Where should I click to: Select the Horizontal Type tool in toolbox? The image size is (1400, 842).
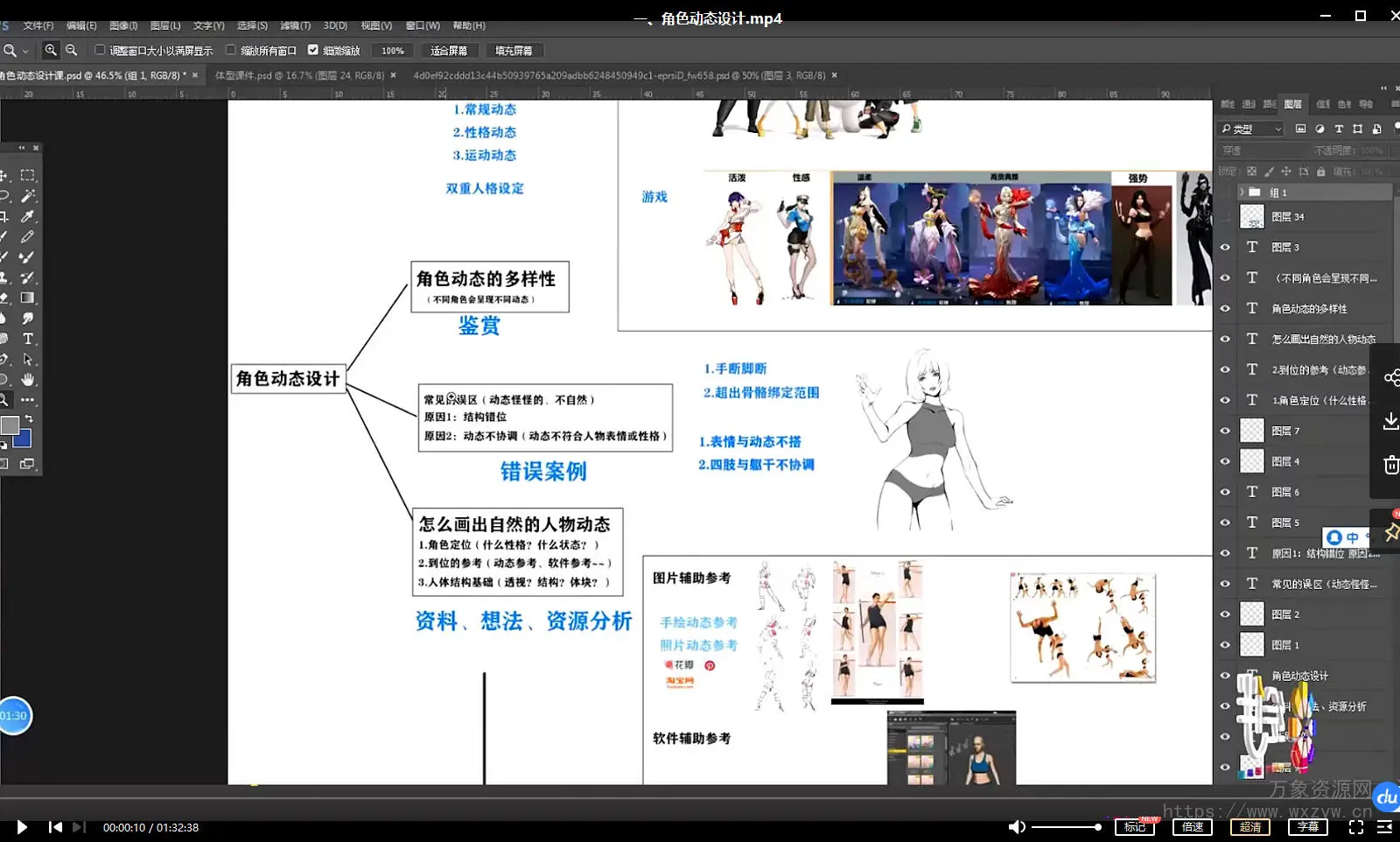click(28, 339)
